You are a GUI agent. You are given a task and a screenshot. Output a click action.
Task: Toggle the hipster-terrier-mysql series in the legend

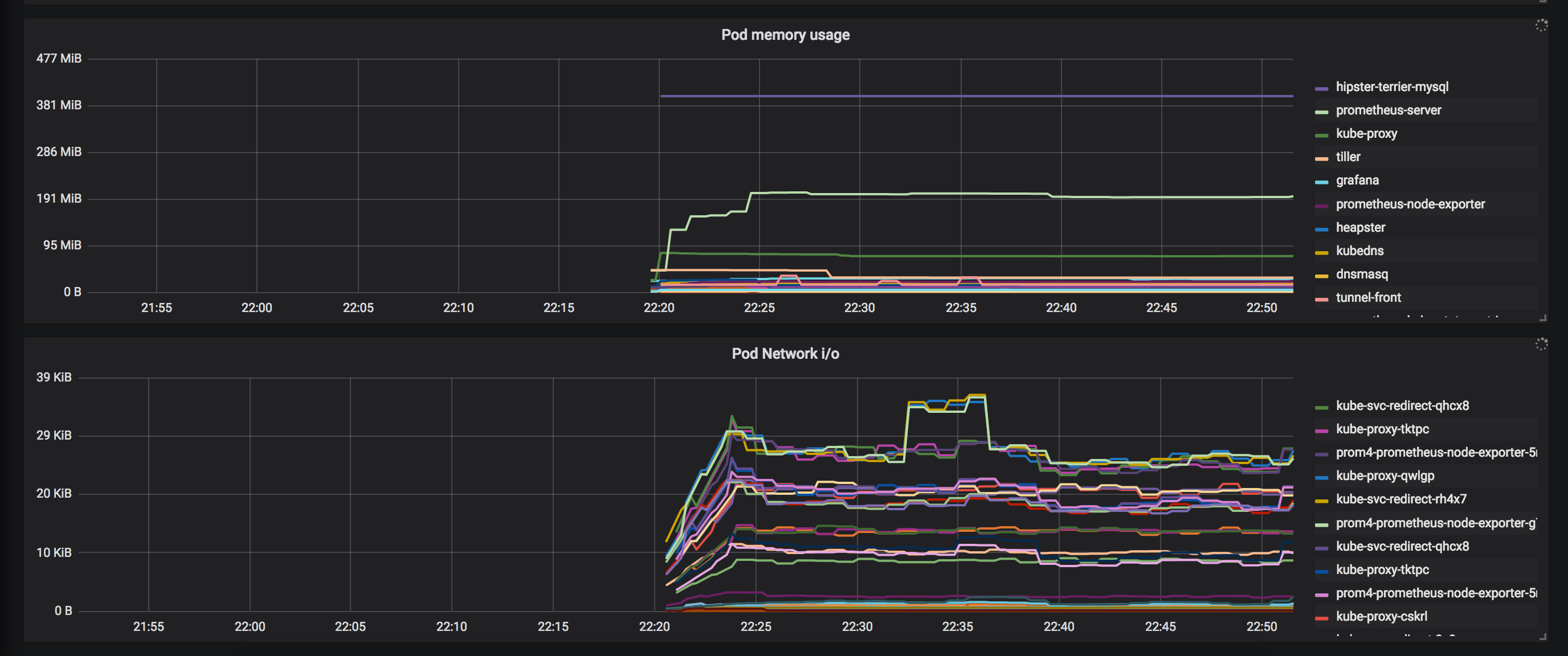tap(1391, 87)
